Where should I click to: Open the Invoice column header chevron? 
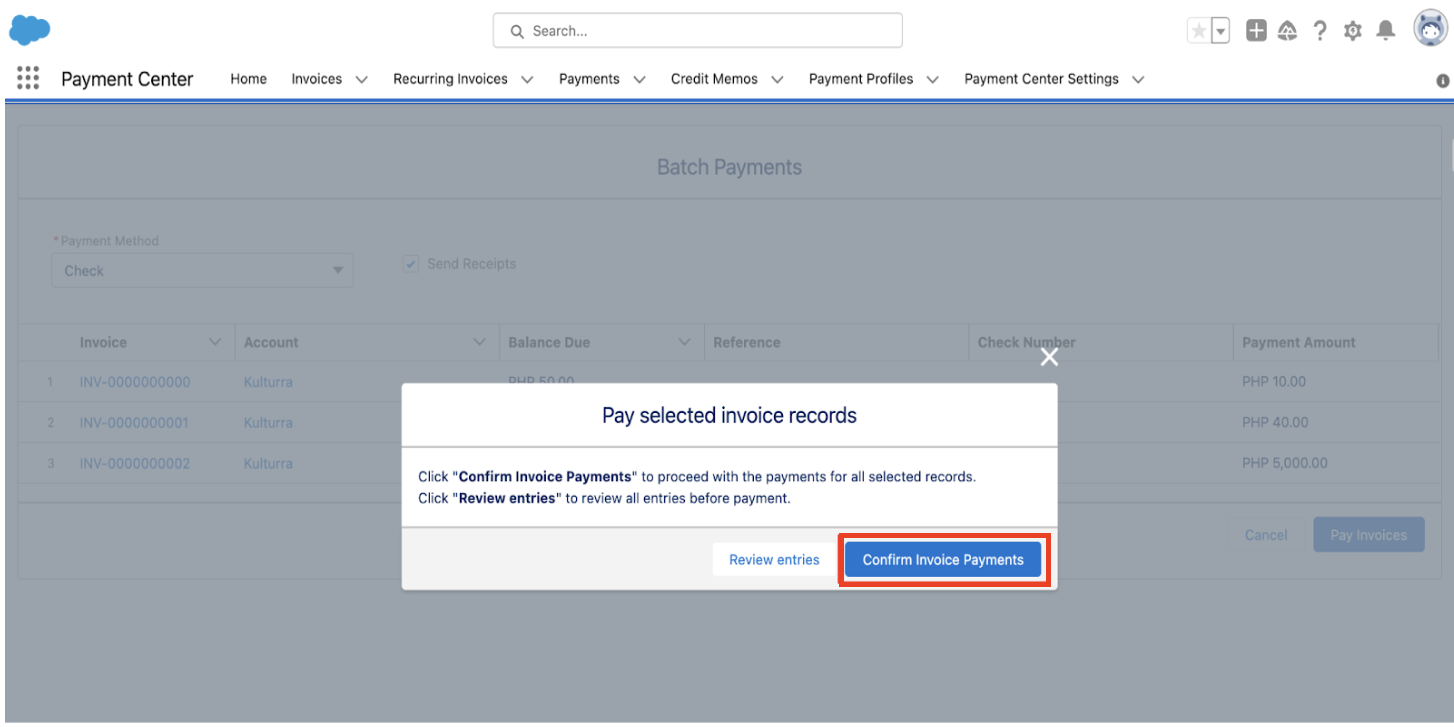tap(214, 342)
